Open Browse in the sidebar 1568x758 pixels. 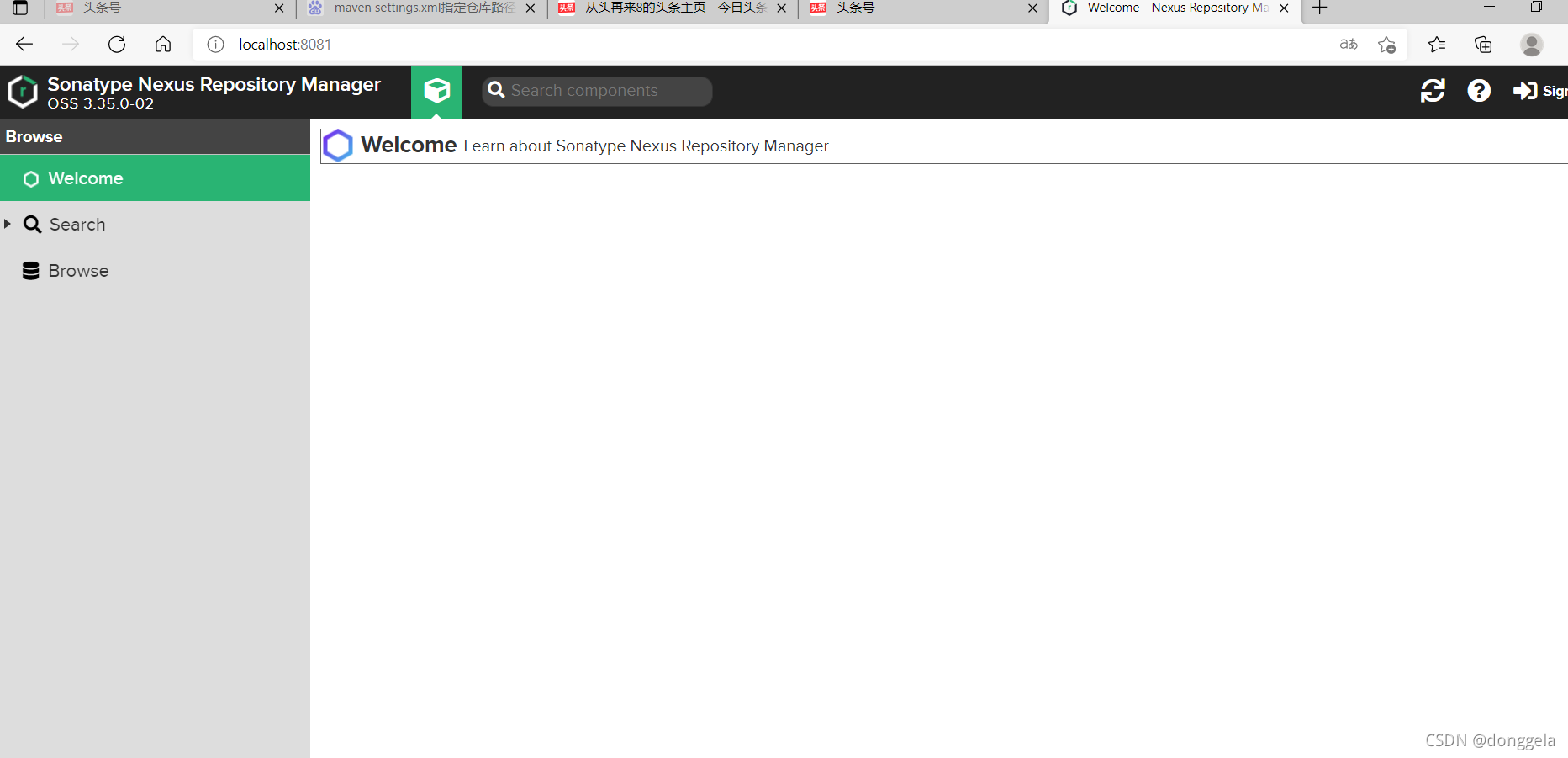(x=66, y=271)
